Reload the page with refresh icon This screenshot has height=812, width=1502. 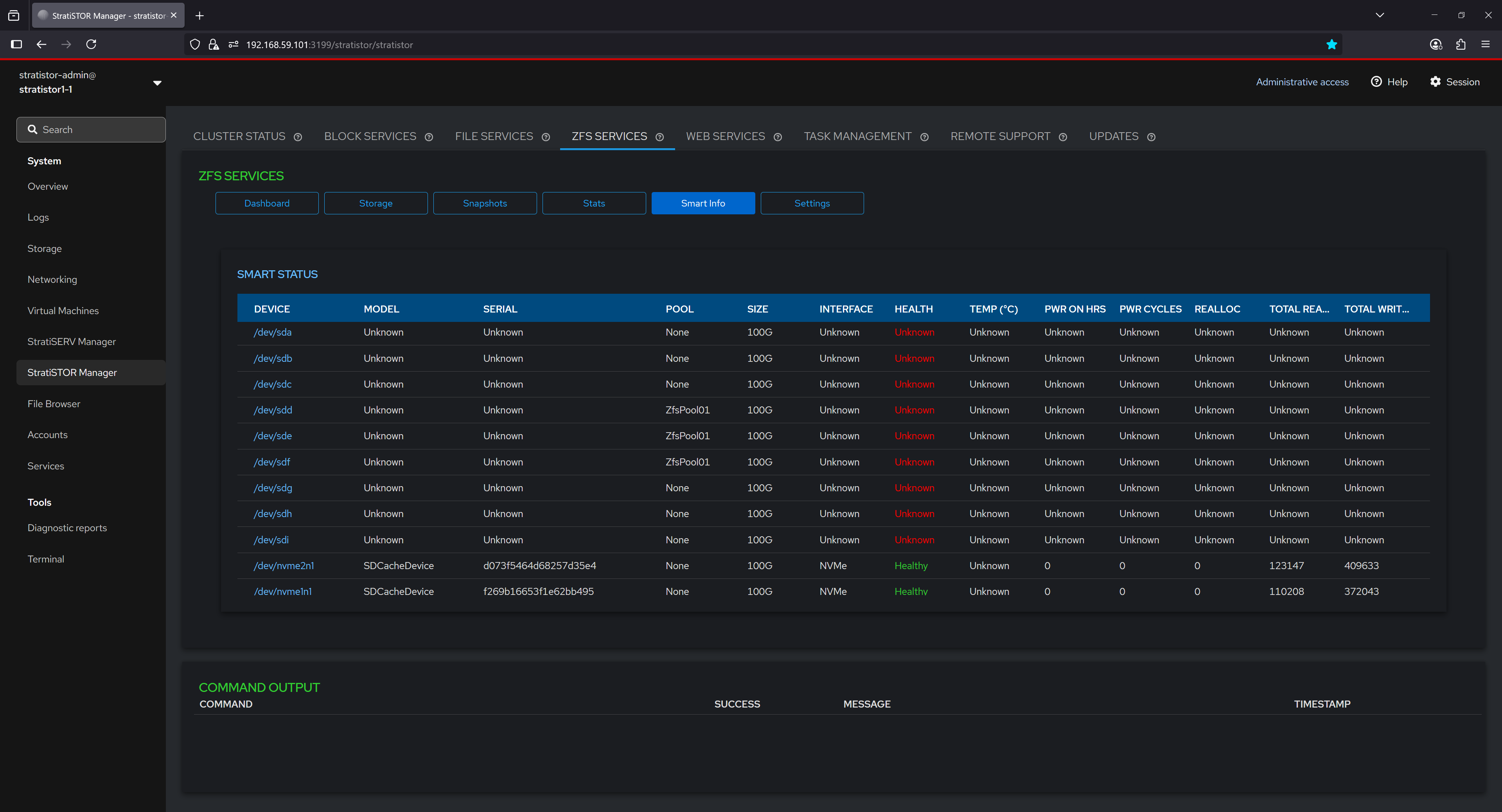(91, 44)
